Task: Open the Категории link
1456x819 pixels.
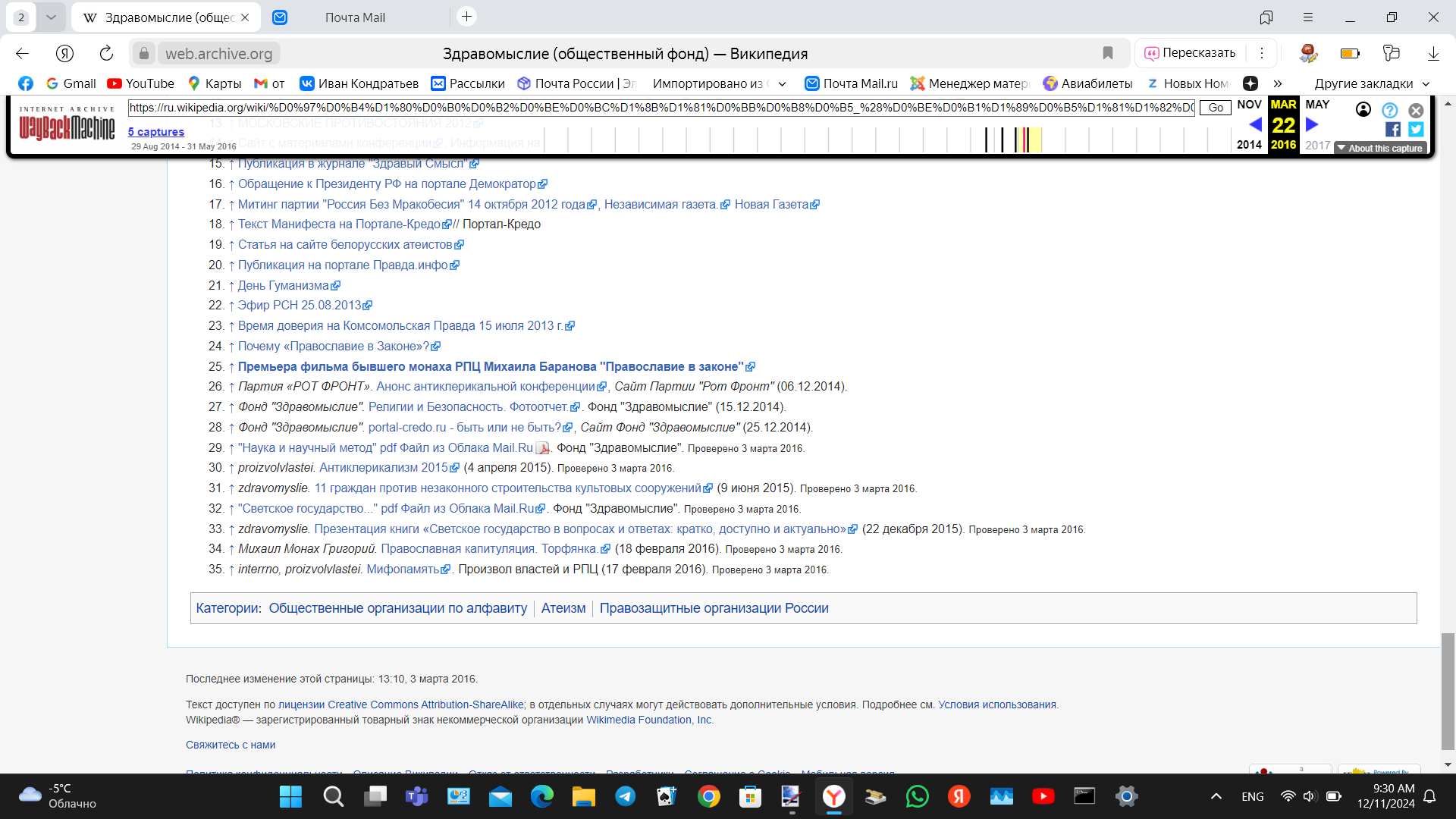Action: (227, 608)
